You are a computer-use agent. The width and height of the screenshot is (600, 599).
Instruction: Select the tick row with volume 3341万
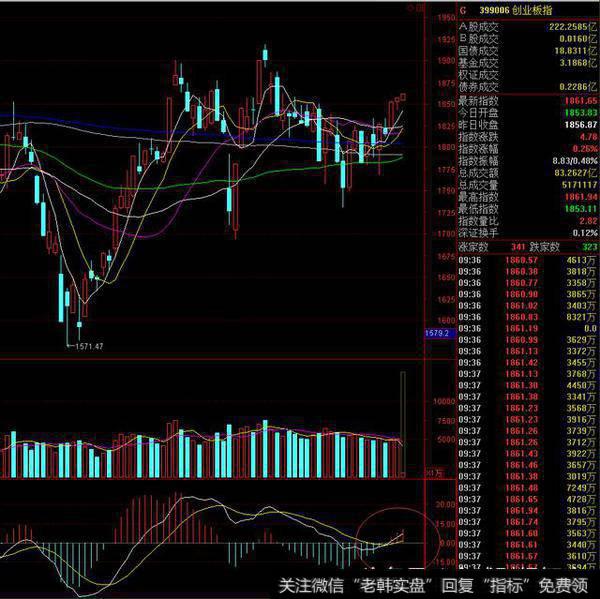[x=528, y=397]
